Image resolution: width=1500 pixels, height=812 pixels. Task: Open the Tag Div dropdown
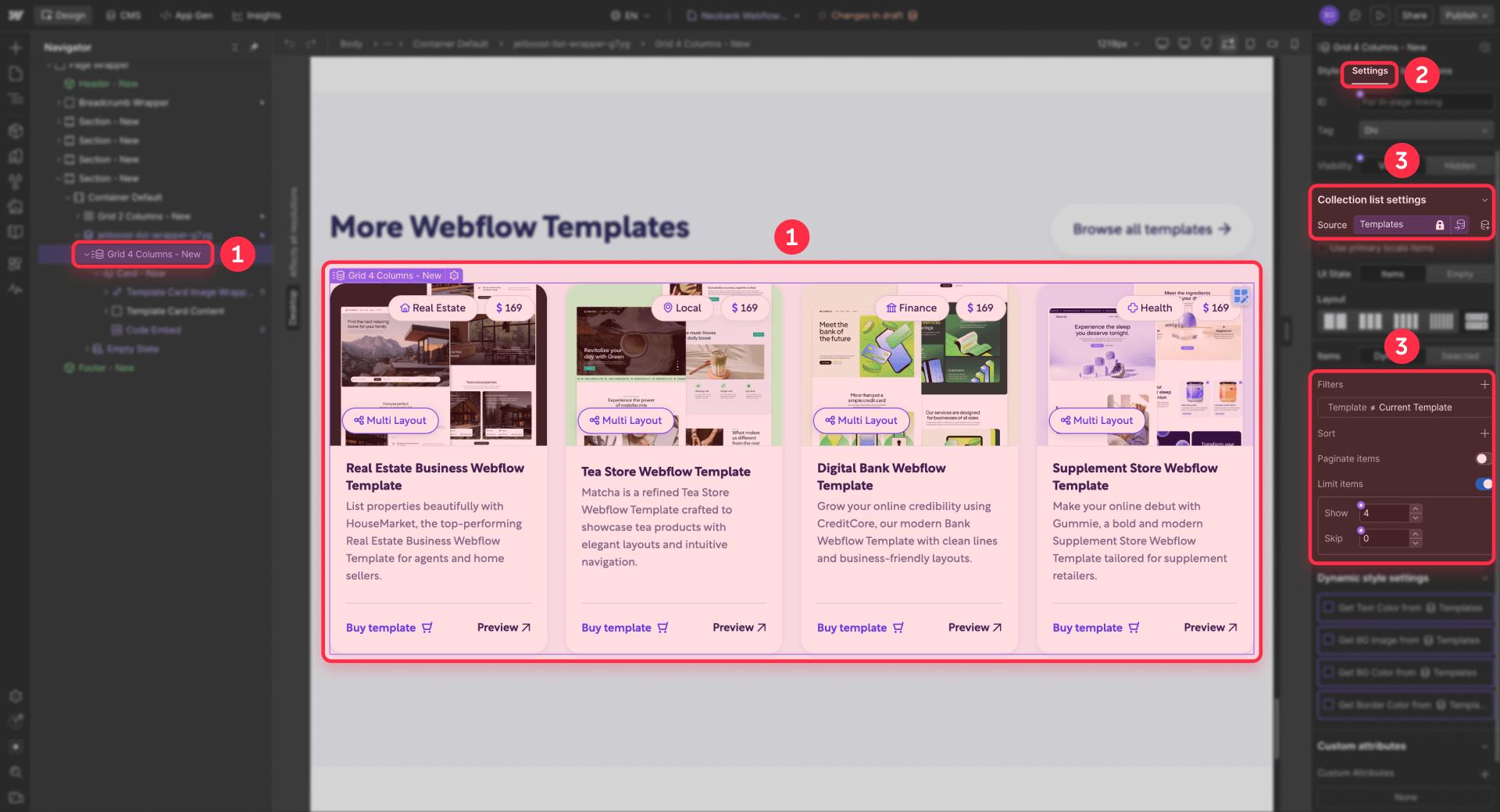[1427, 131]
